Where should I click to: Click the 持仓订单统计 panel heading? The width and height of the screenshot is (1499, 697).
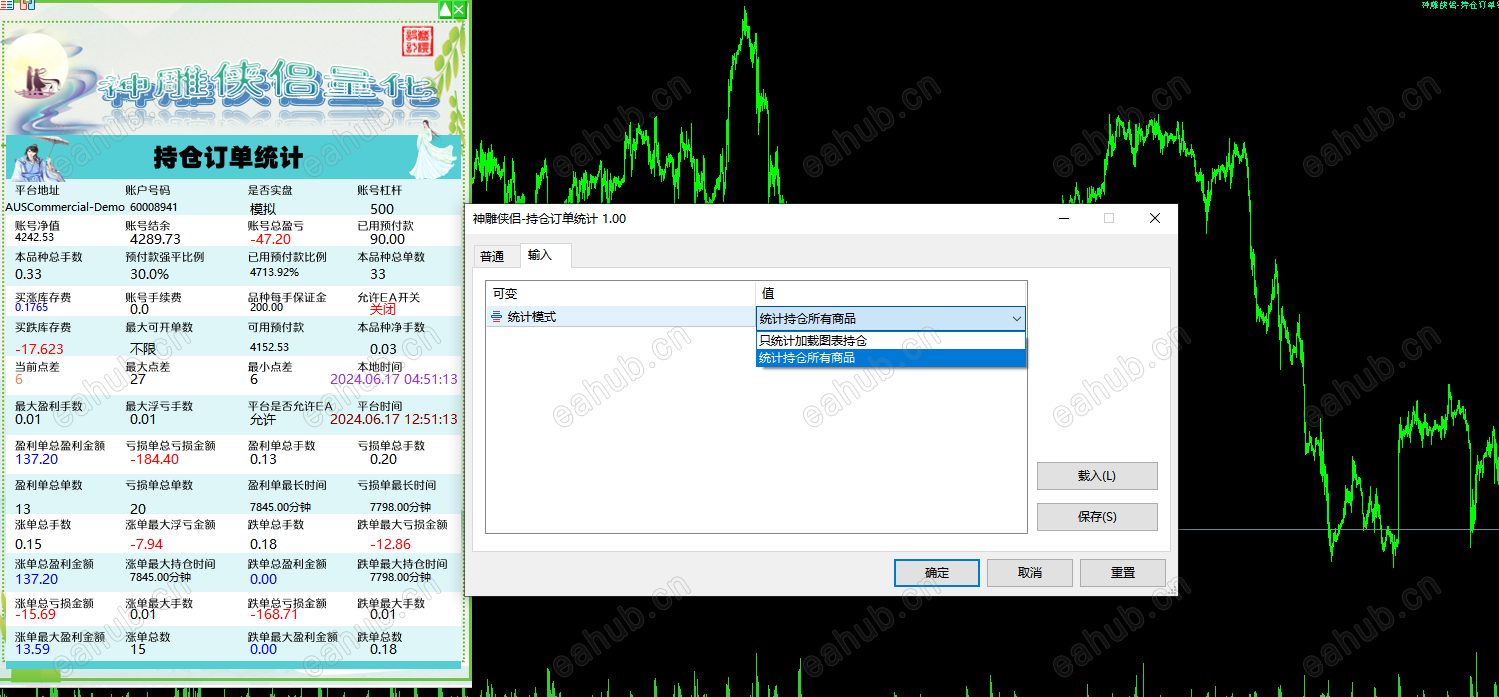pyautogui.click(x=228, y=157)
